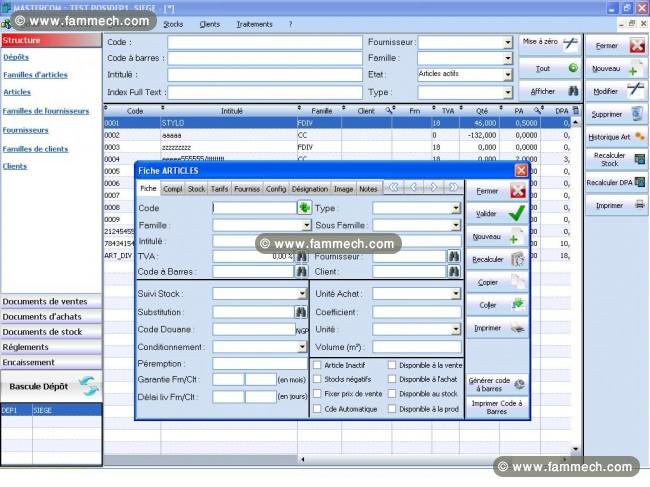Image resolution: width=650 pixels, height=487 pixels.
Task: Enable Fixer prix de vente checkbox
Action: pyautogui.click(x=317, y=394)
